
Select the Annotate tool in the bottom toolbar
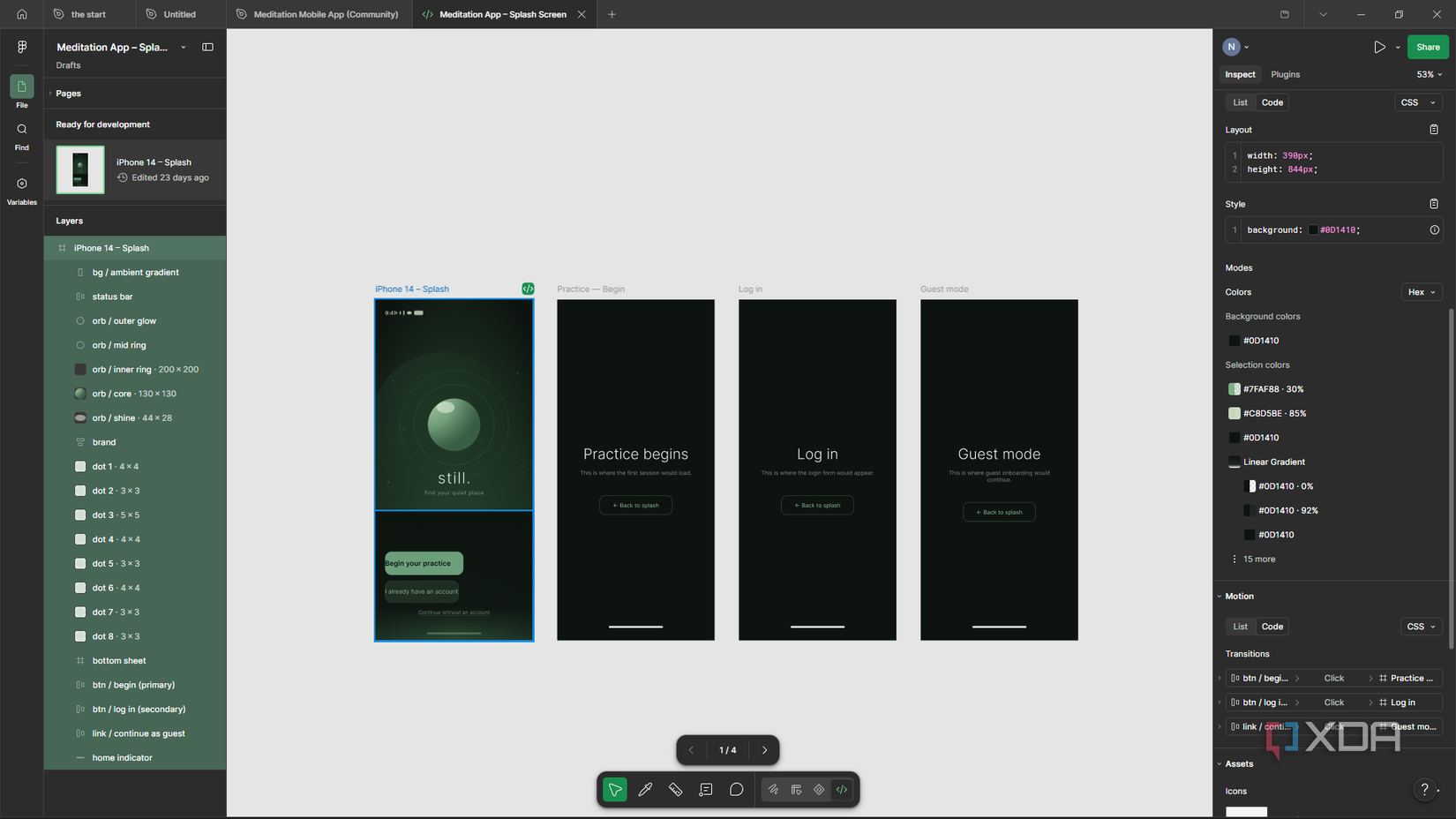click(x=706, y=790)
